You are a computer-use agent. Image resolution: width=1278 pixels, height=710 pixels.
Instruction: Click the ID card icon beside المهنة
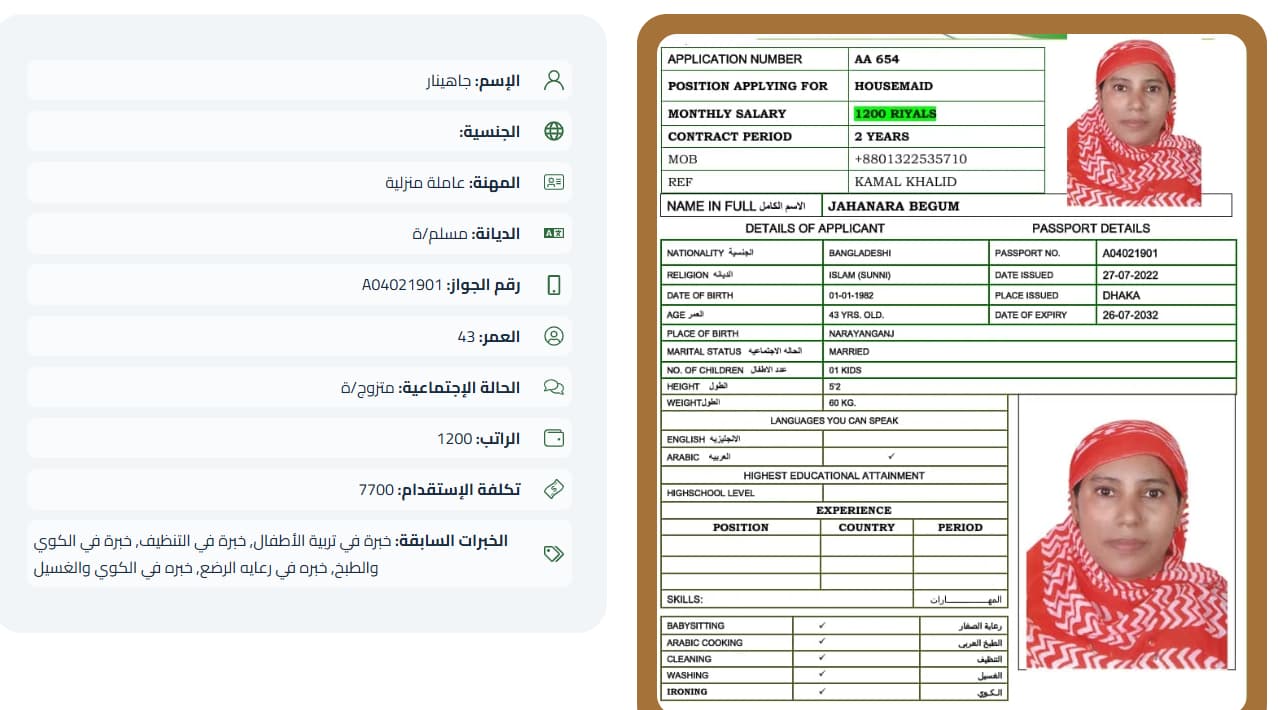tap(553, 182)
